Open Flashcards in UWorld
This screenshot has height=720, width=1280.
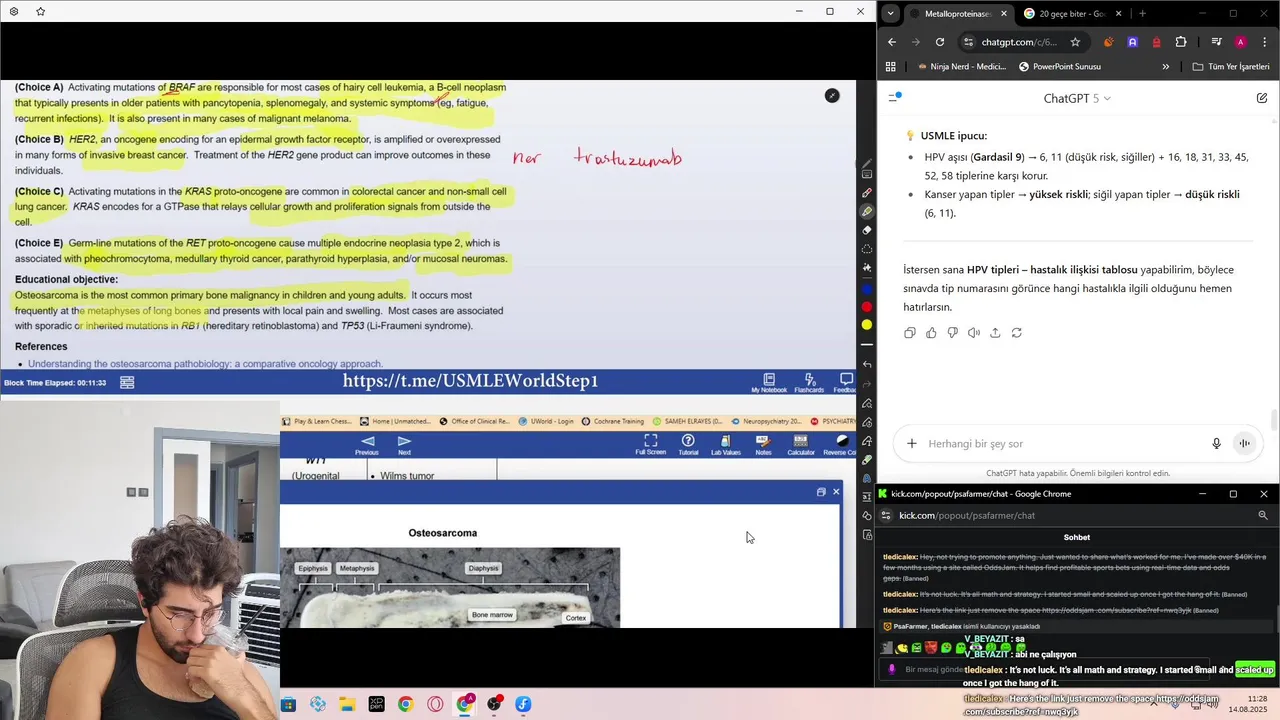click(x=809, y=383)
